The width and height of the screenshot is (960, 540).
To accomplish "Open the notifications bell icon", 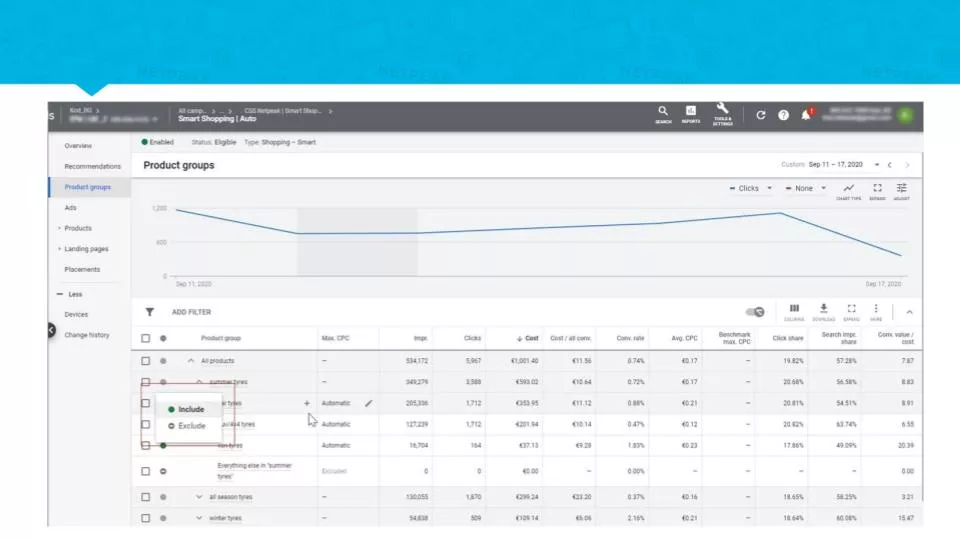I will pyautogui.click(x=806, y=114).
